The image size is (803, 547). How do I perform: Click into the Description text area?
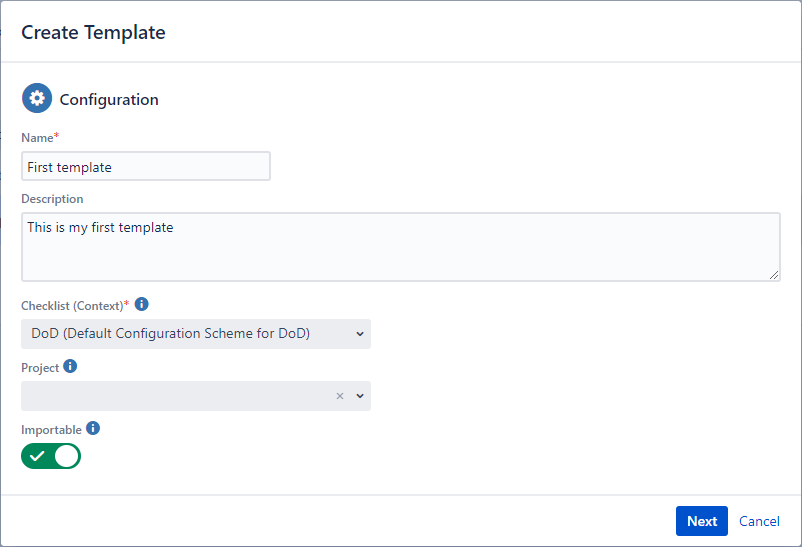pos(400,247)
